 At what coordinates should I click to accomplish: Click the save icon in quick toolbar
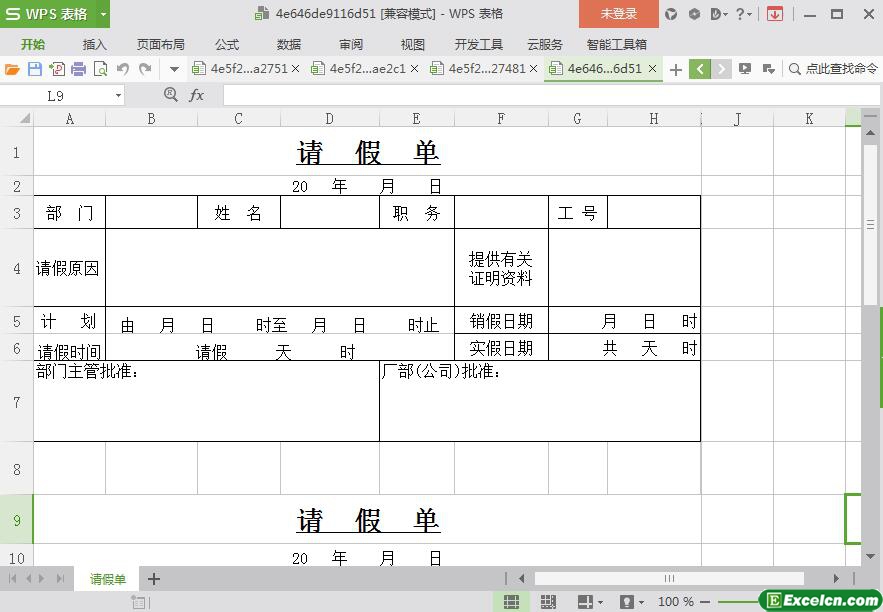[x=34, y=69]
